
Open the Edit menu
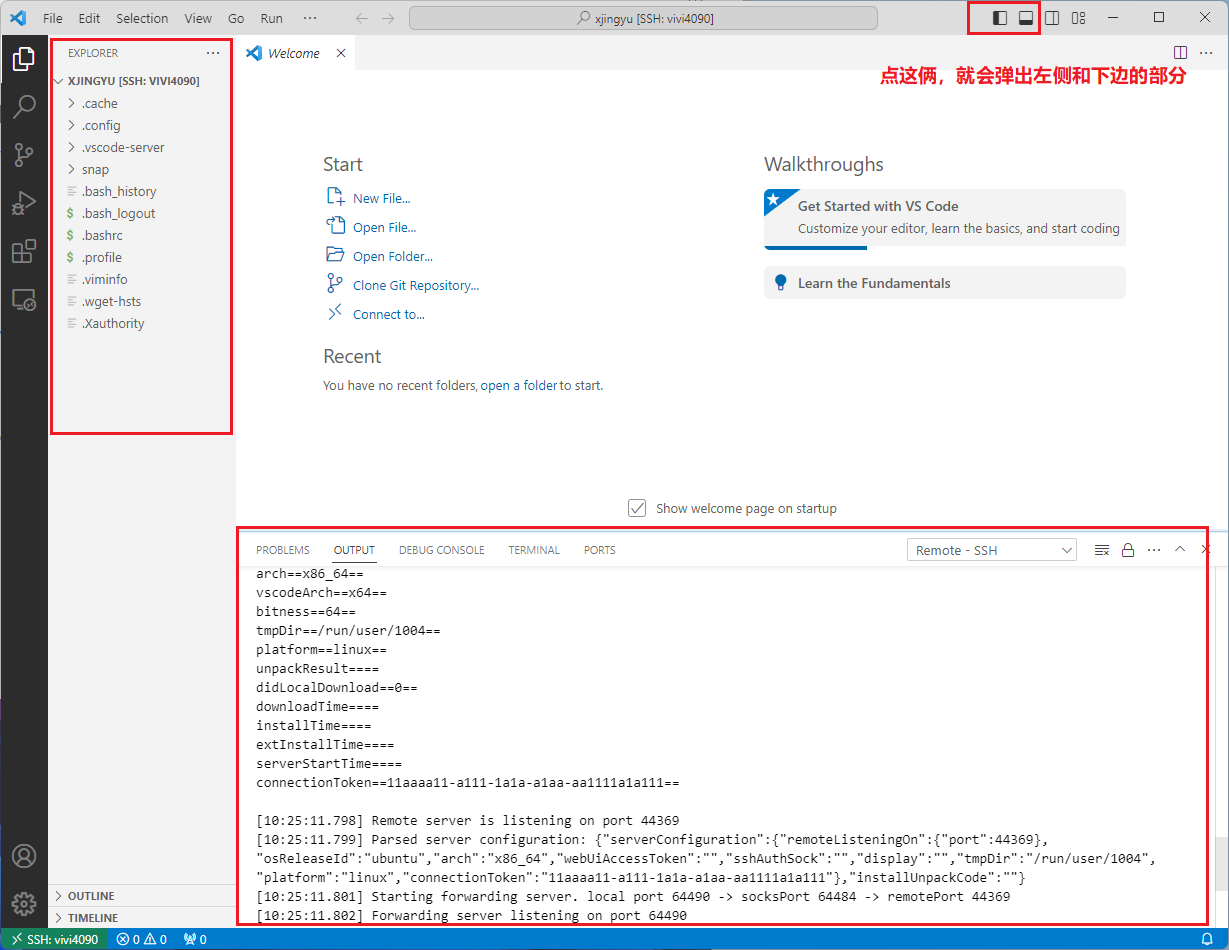point(89,18)
